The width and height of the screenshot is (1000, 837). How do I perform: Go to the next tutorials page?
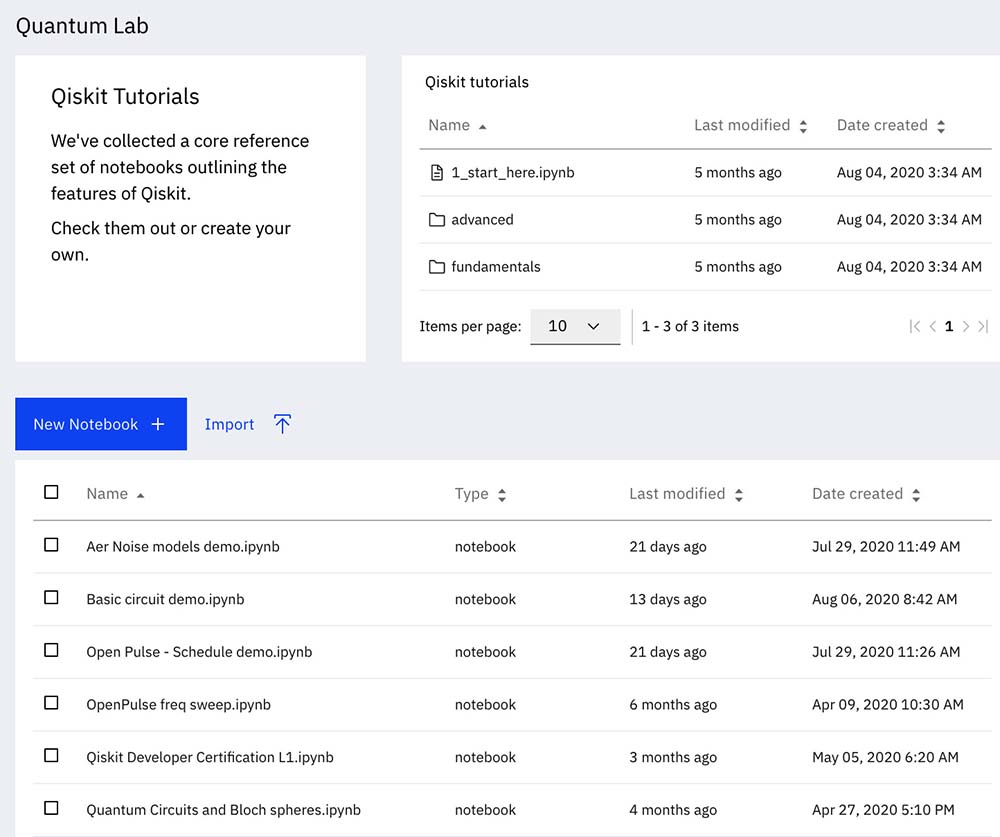966,326
